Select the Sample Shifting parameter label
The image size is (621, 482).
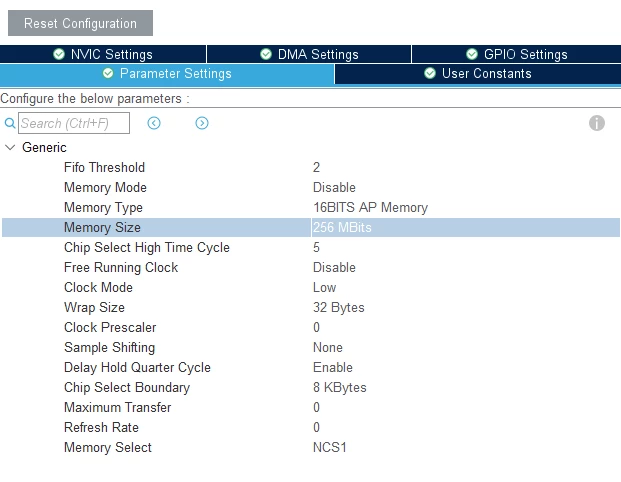[109, 347]
